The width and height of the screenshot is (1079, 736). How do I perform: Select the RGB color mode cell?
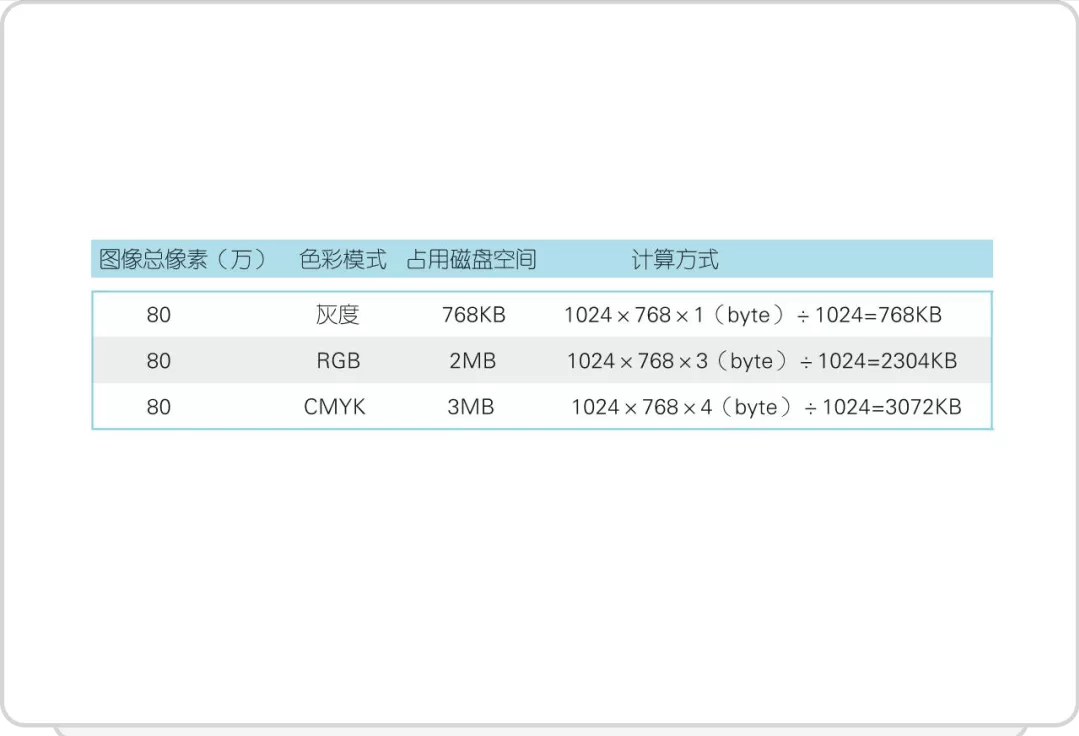[338, 361]
